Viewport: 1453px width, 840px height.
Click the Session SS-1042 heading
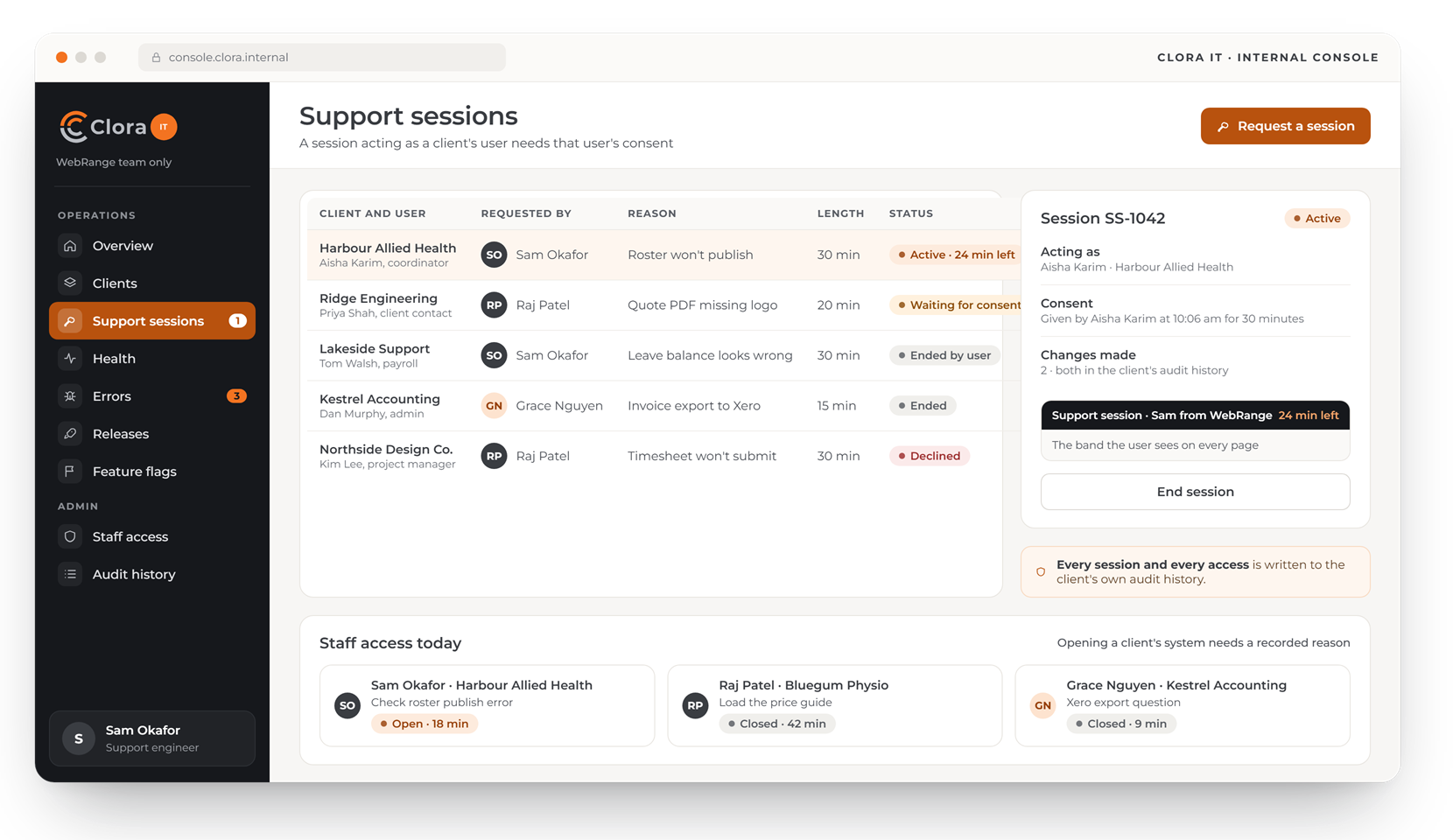(1103, 219)
